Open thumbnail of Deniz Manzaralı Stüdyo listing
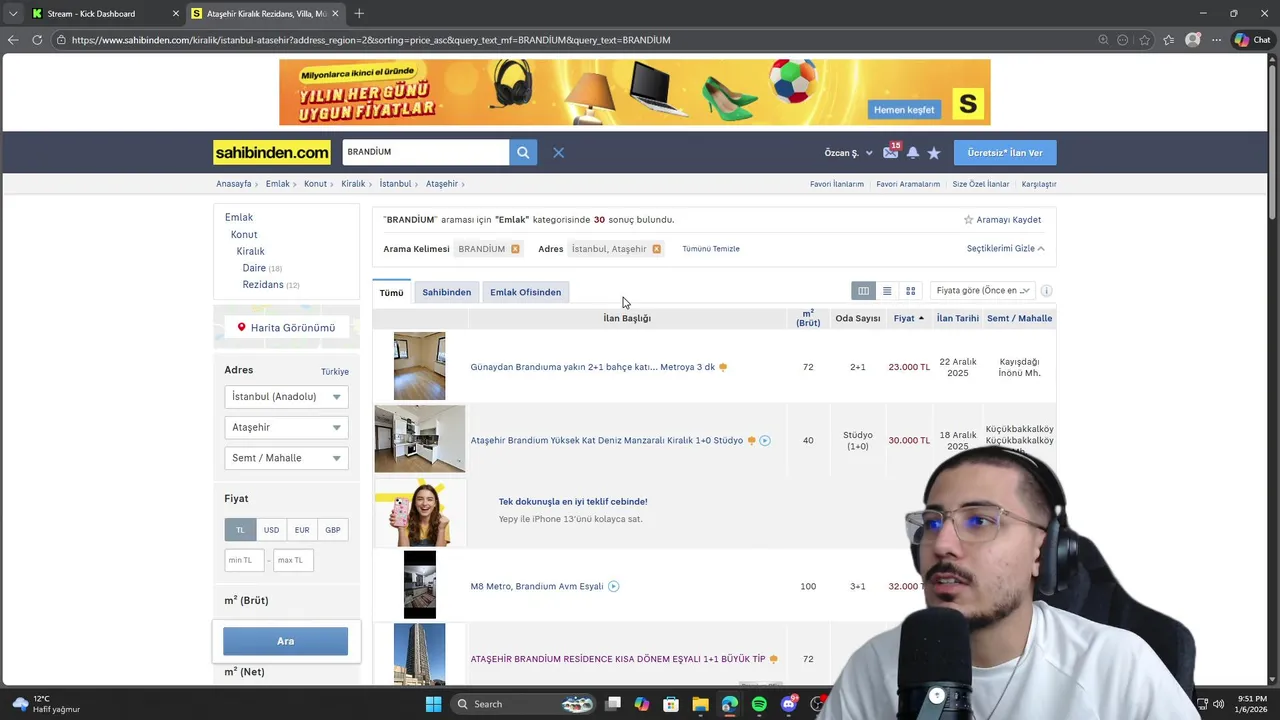 coord(420,439)
